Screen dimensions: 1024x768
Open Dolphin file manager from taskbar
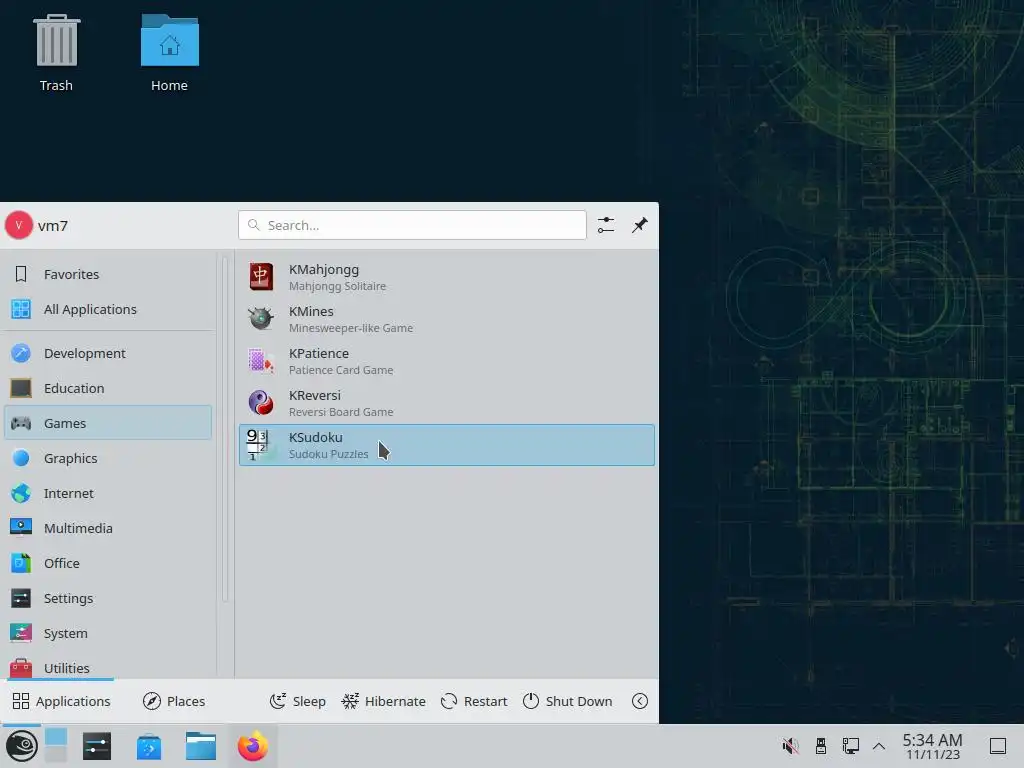(200, 746)
